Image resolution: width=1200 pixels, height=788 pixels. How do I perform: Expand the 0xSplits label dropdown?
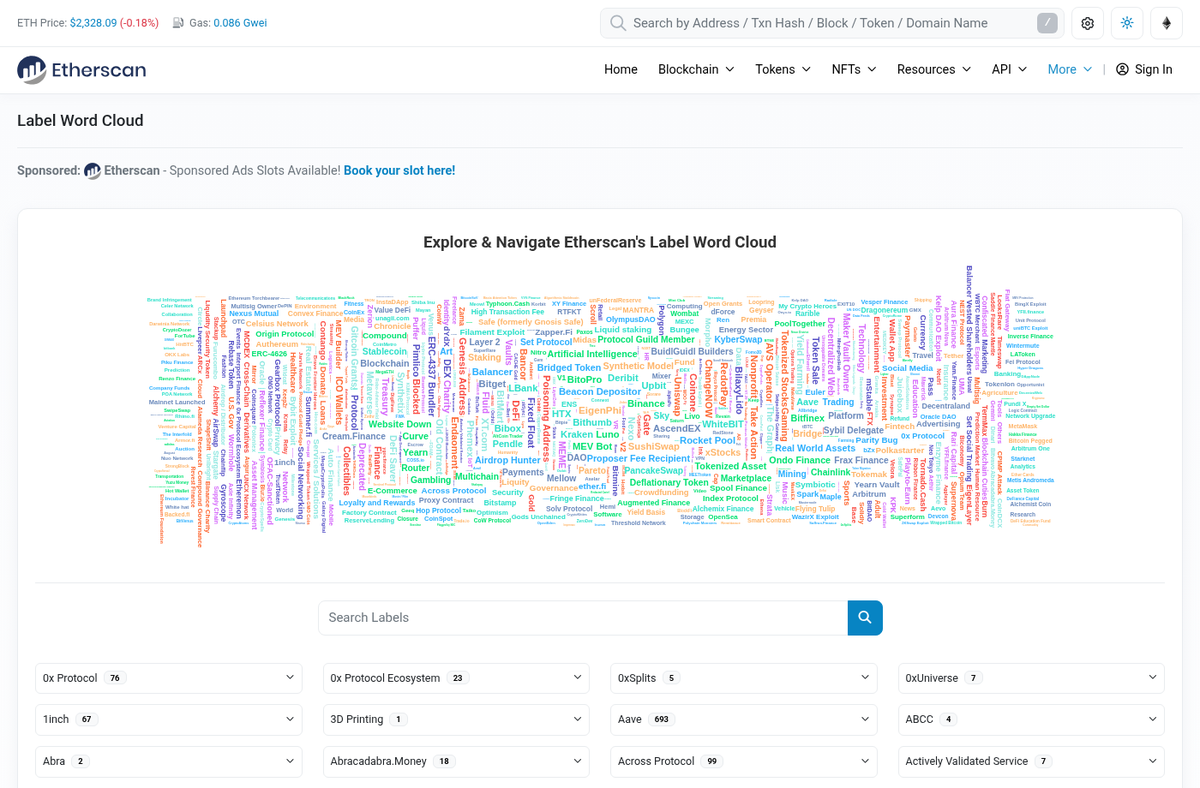tap(744, 678)
